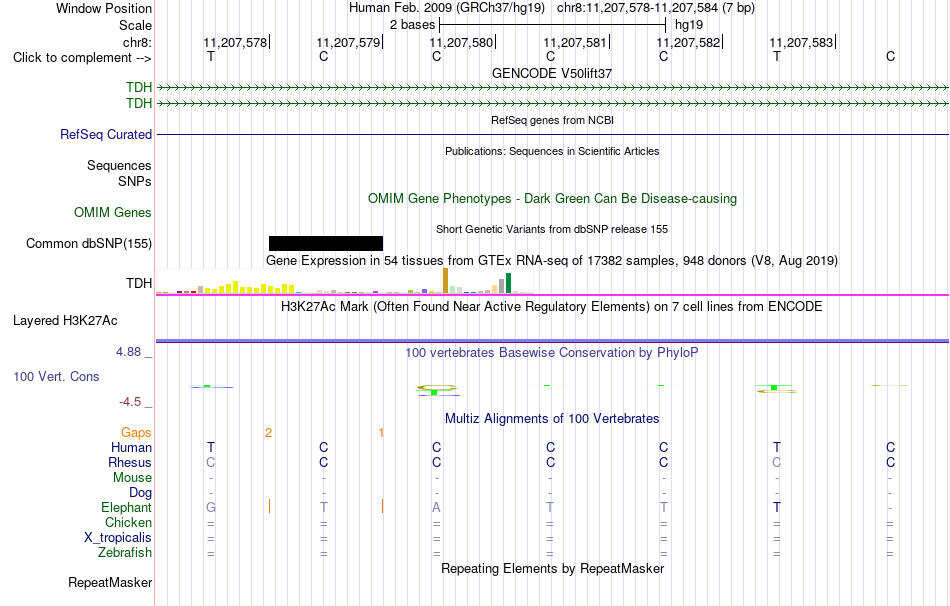The height and width of the screenshot is (606, 950).
Task: Click Elephant base A in alignment
Action: coord(436,507)
